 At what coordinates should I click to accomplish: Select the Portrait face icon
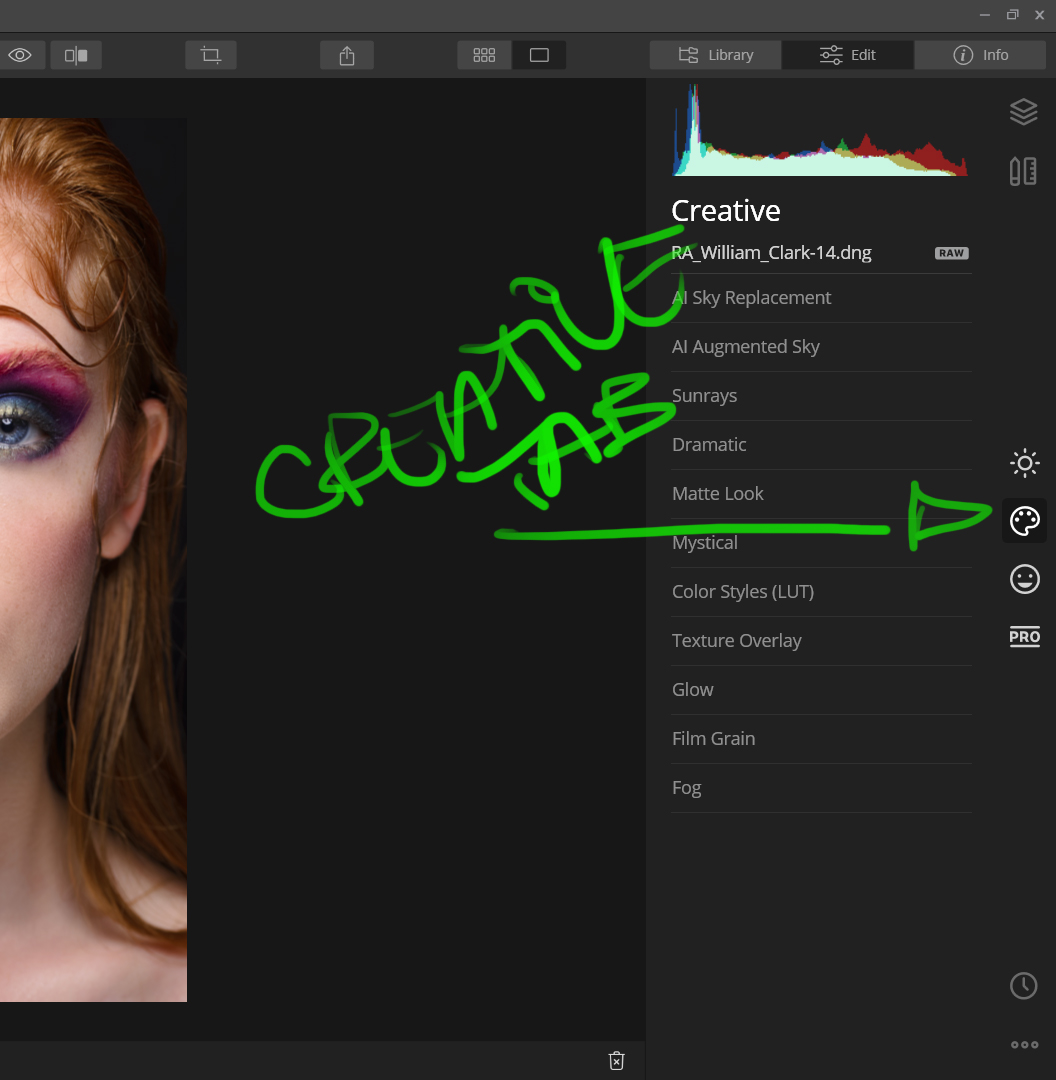(1024, 579)
